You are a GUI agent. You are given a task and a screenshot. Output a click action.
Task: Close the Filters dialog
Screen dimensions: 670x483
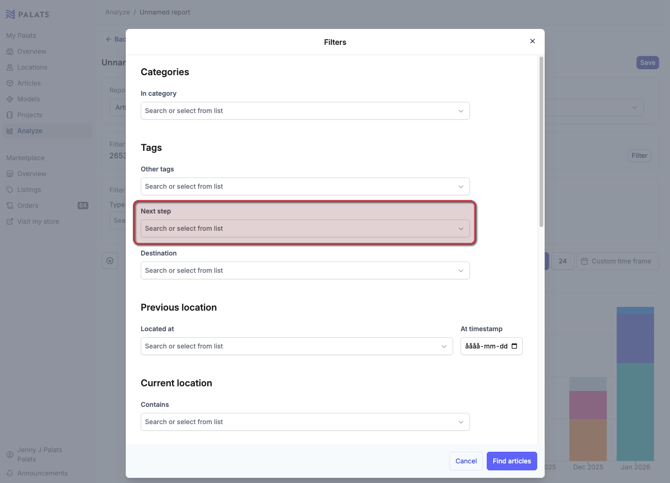pos(532,41)
